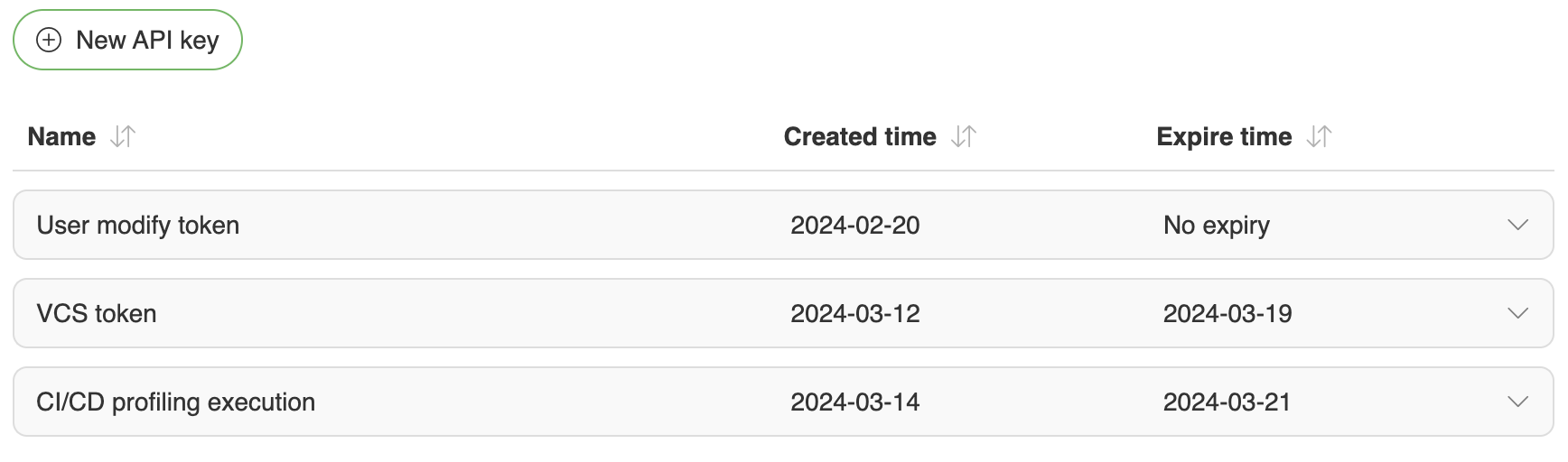1568x462 pixels.
Task: Click the Name column header label
Action: [x=61, y=136]
